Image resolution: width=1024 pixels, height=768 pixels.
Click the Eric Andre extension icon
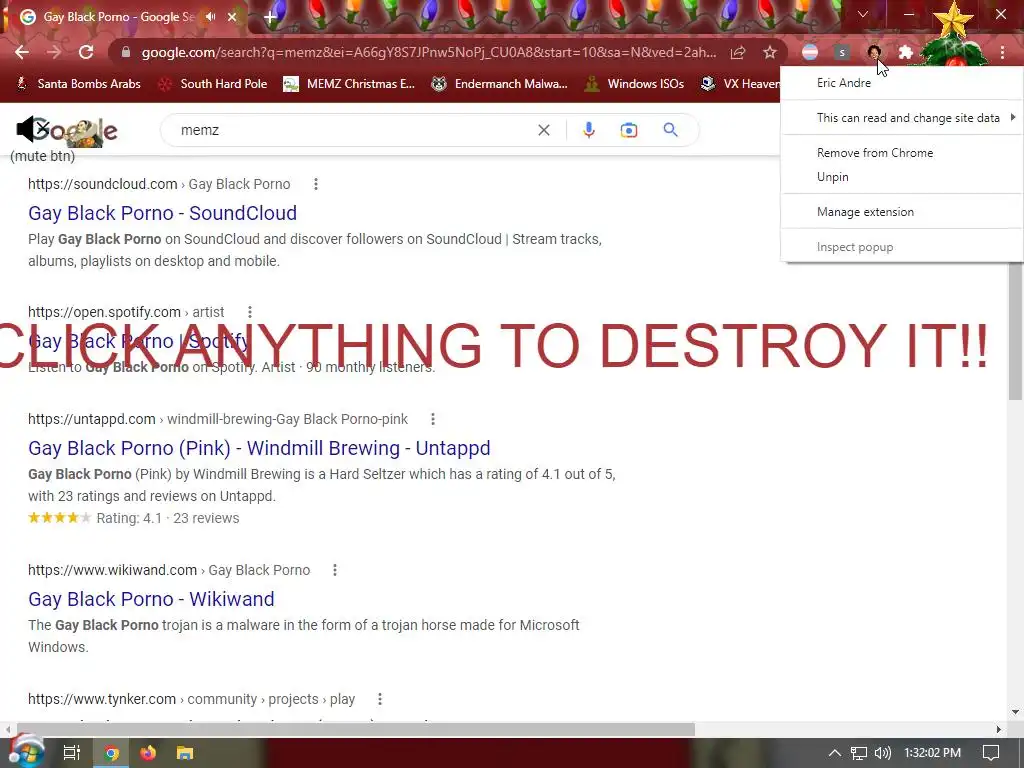point(874,52)
